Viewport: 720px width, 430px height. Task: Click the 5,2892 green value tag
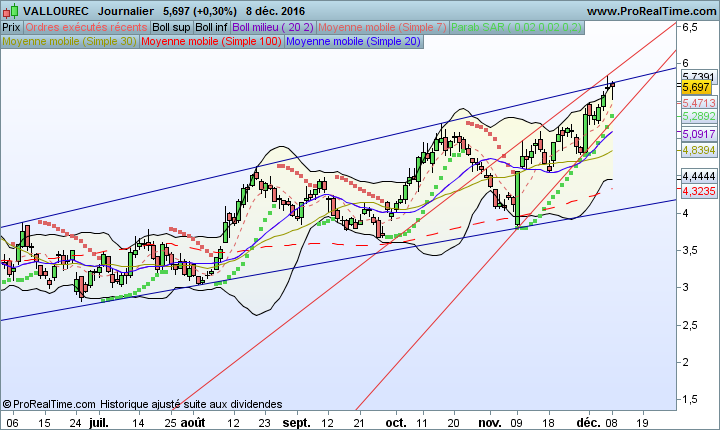click(698, 116)
